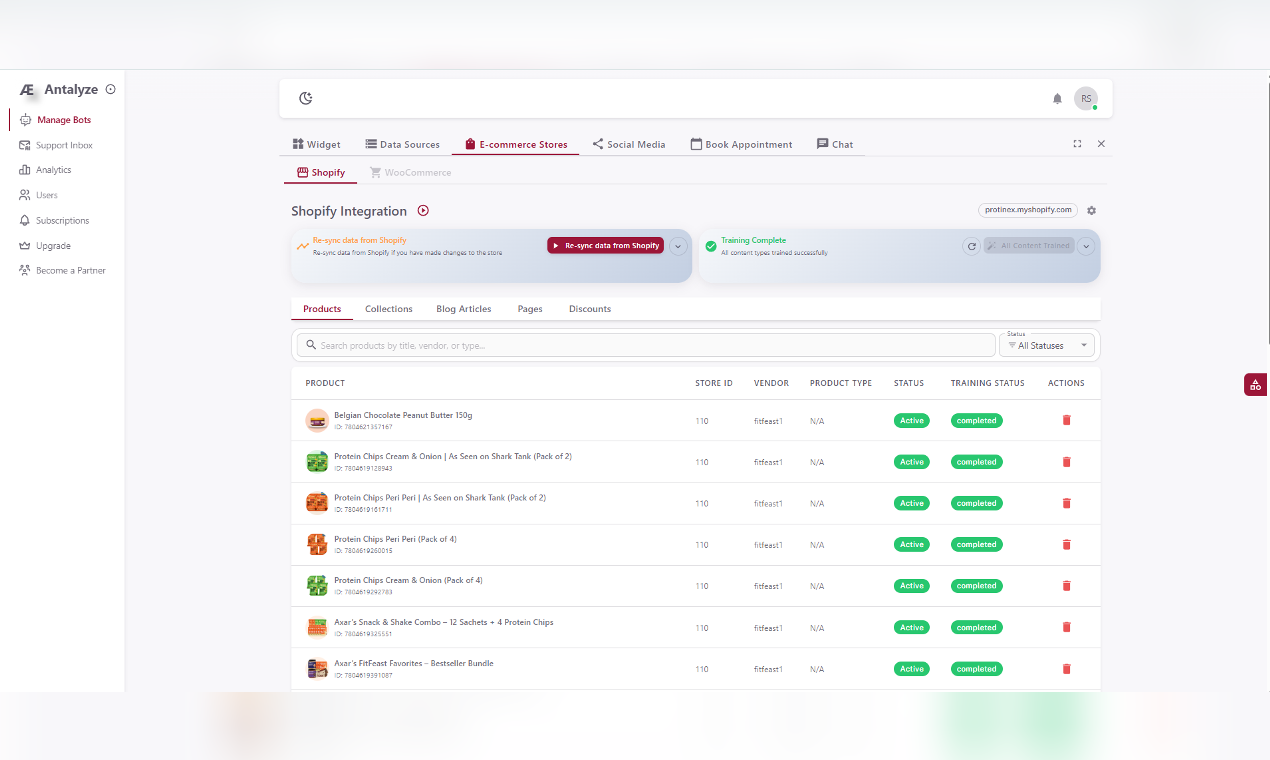Click the All Content Trained button
The image size is (1270, 760).
1028,246
